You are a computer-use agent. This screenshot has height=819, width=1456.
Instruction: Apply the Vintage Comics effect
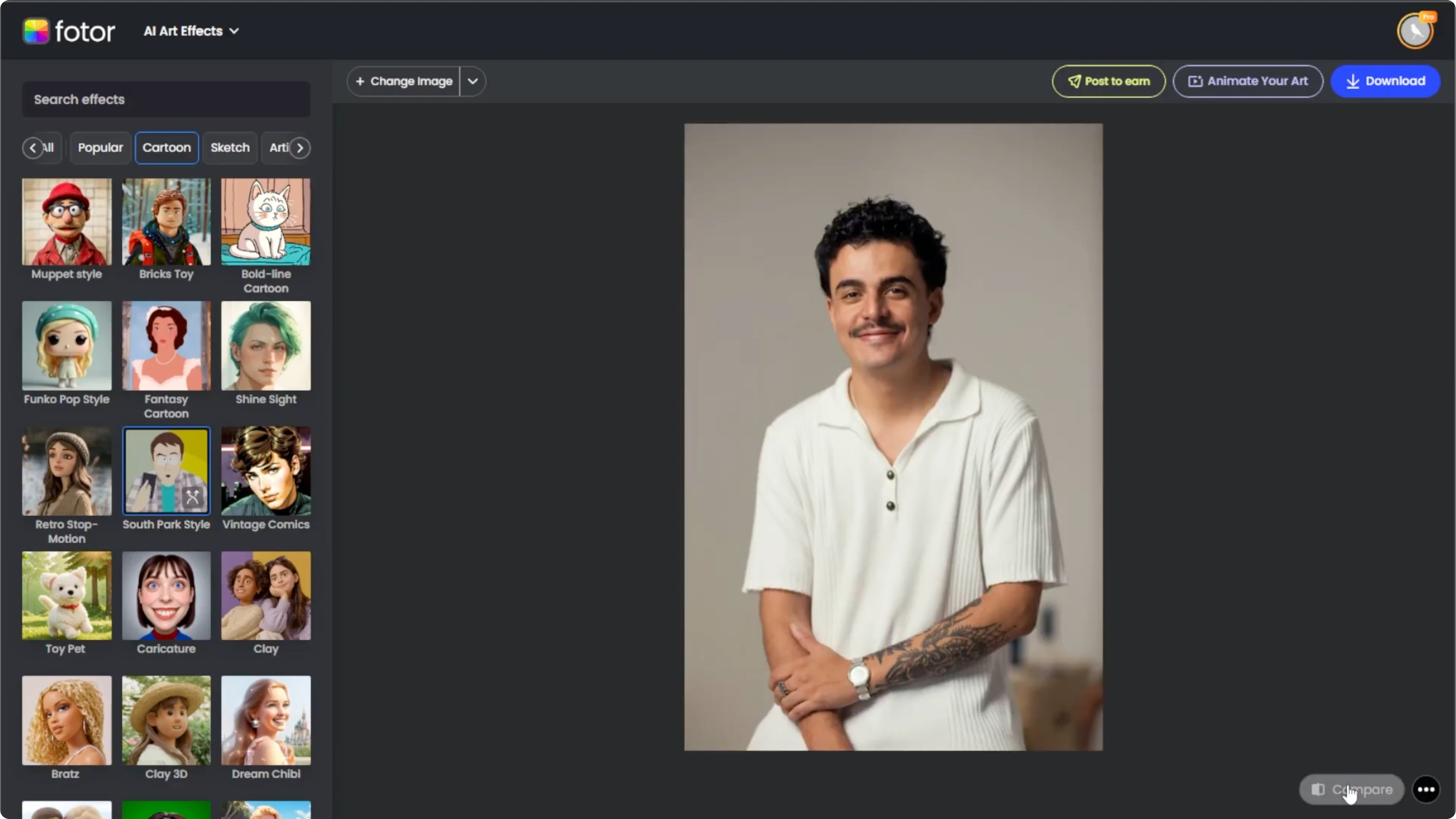pyautogui.click(x=265, y=471)
